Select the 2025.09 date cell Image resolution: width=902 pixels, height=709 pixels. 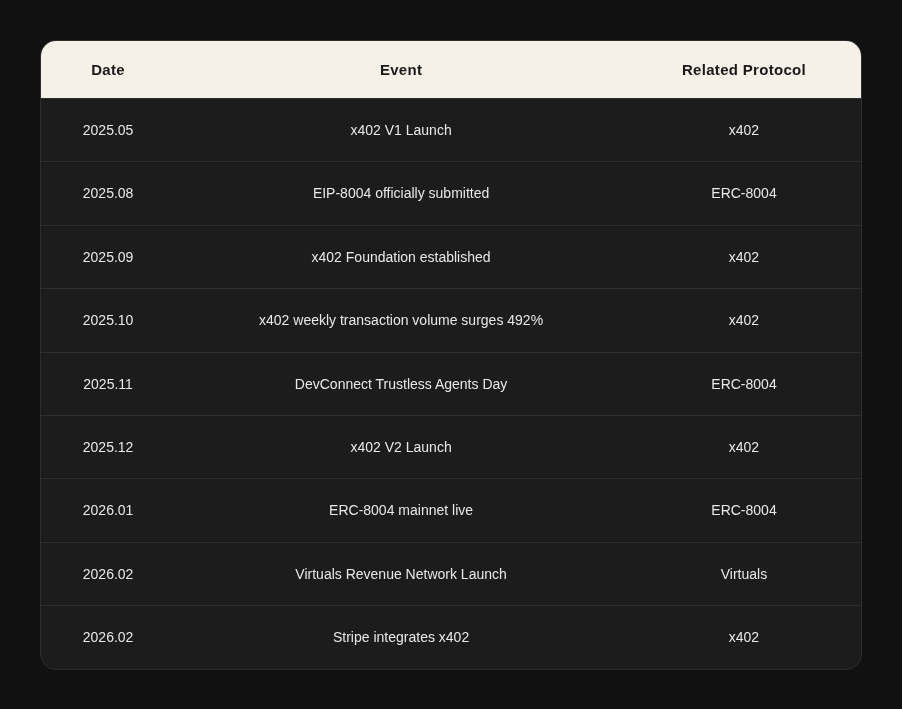[x=108, y=257]
